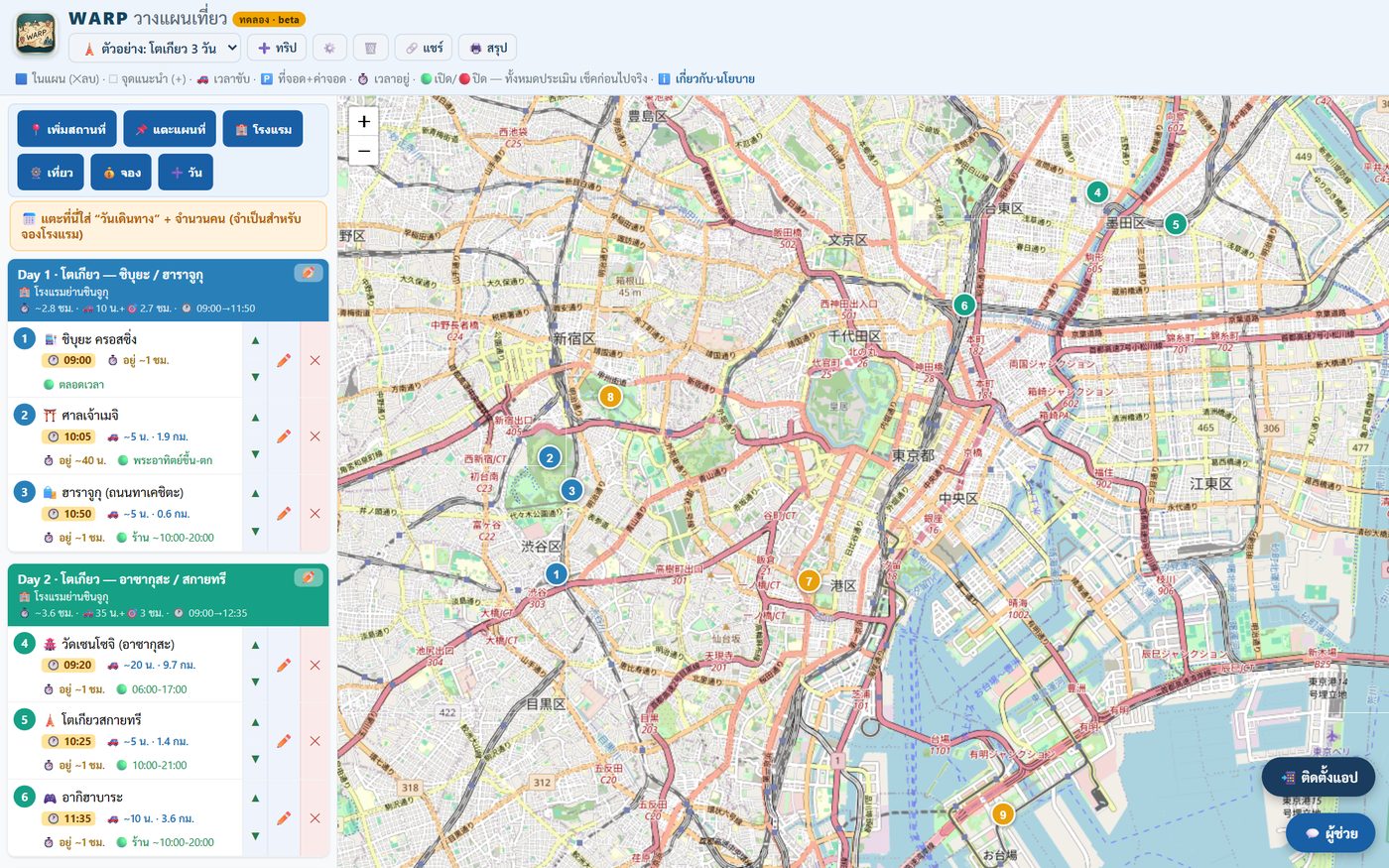
Task: Move อากิฮาบาระ up in order
Action: (x=255, y=798)
